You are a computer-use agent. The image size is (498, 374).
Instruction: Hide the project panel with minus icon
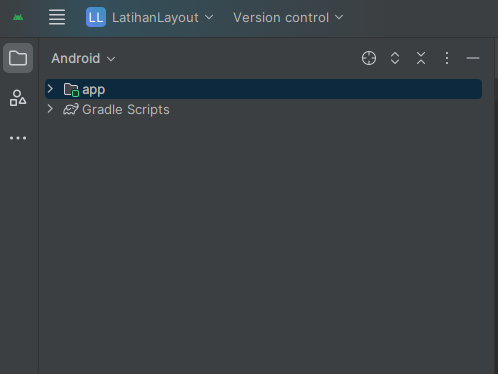(473, 58)
